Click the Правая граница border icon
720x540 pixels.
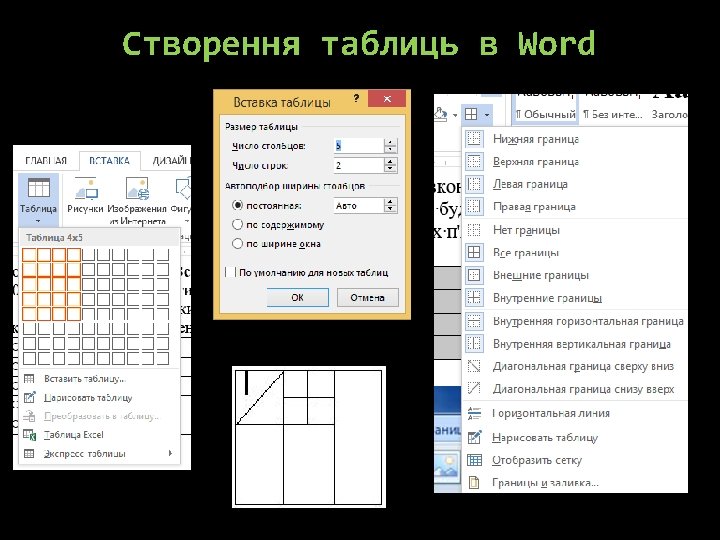click(x=474, y=207)
